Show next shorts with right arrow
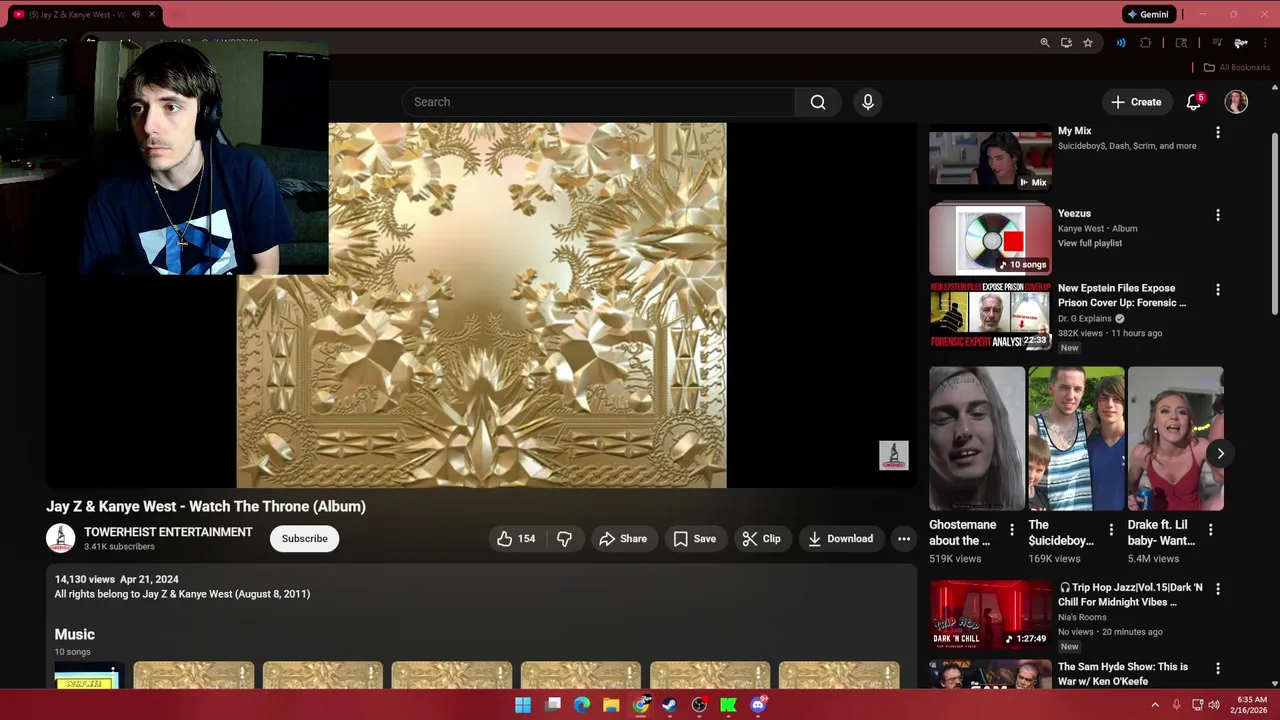 [1220, 454]
